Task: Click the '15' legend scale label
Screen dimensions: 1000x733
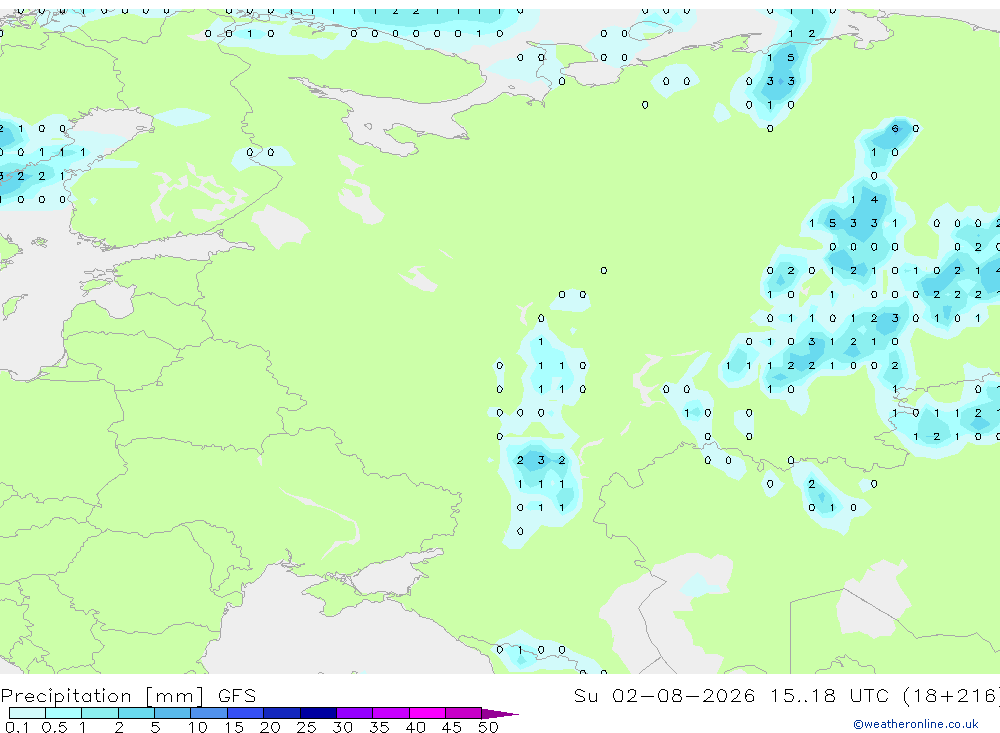Action: (233, 727)
